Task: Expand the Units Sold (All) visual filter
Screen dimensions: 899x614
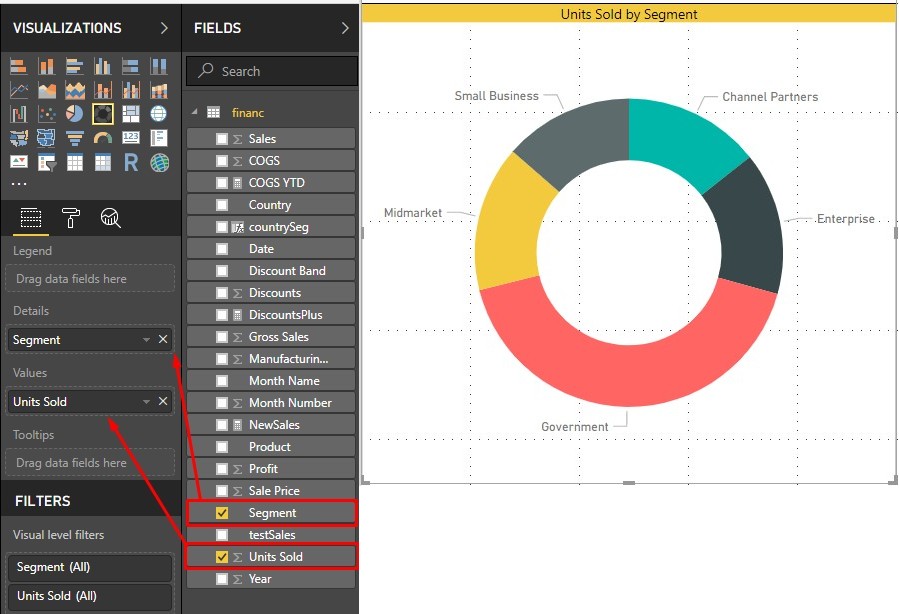Action: point(90,596)
